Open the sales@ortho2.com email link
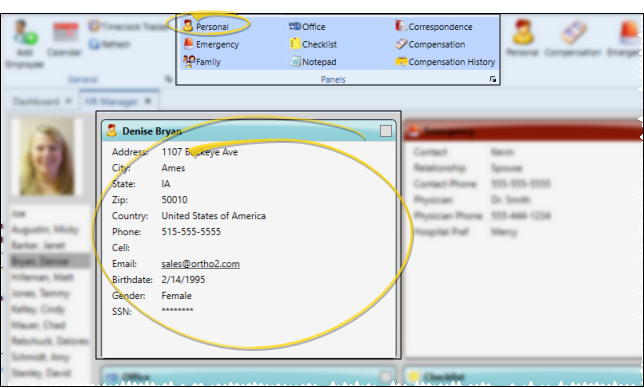The width and height of the screenshot is (644, 388). click(200, 264)
